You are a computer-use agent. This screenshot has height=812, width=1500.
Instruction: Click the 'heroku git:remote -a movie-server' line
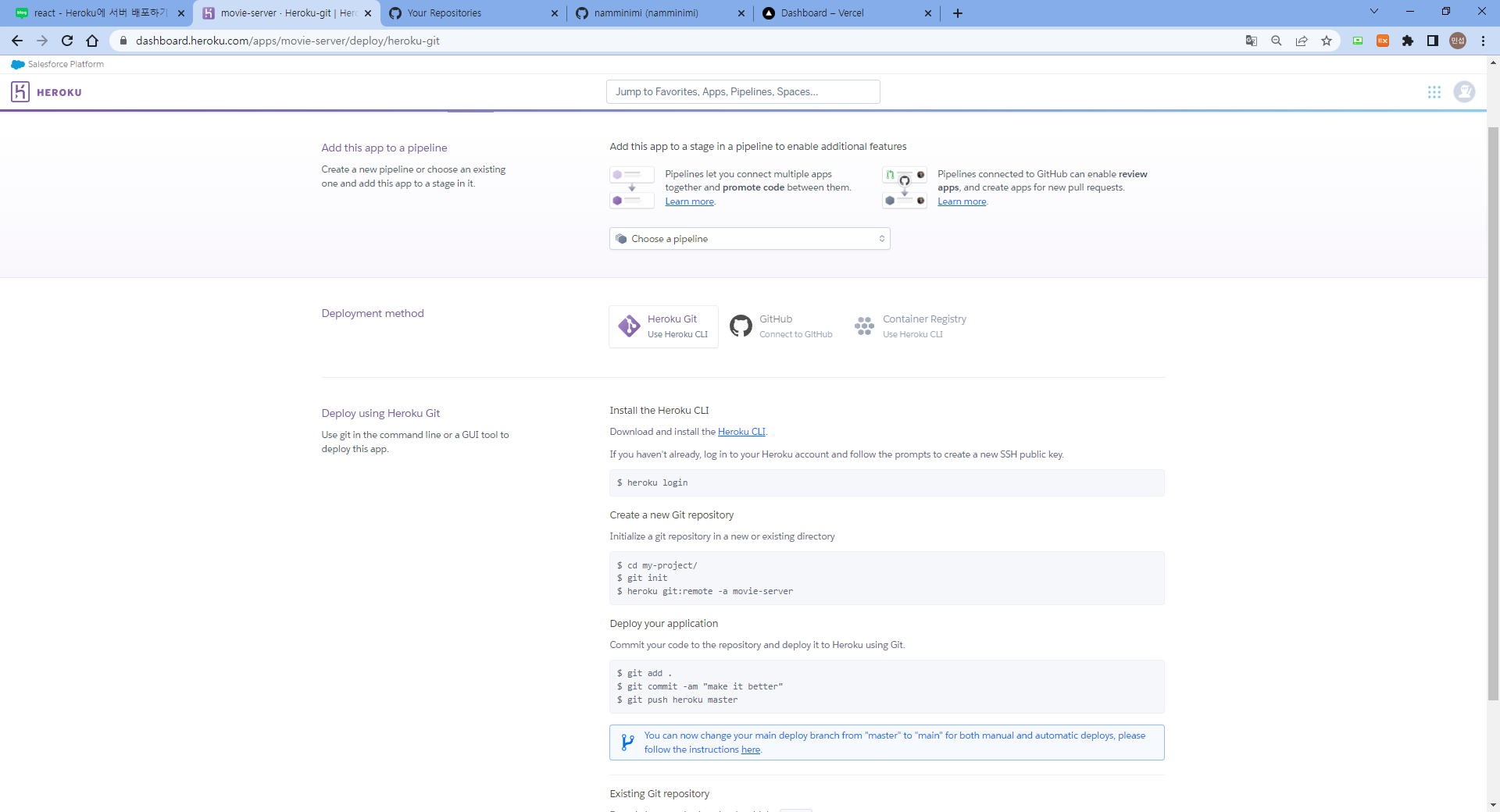click(705, 591)
